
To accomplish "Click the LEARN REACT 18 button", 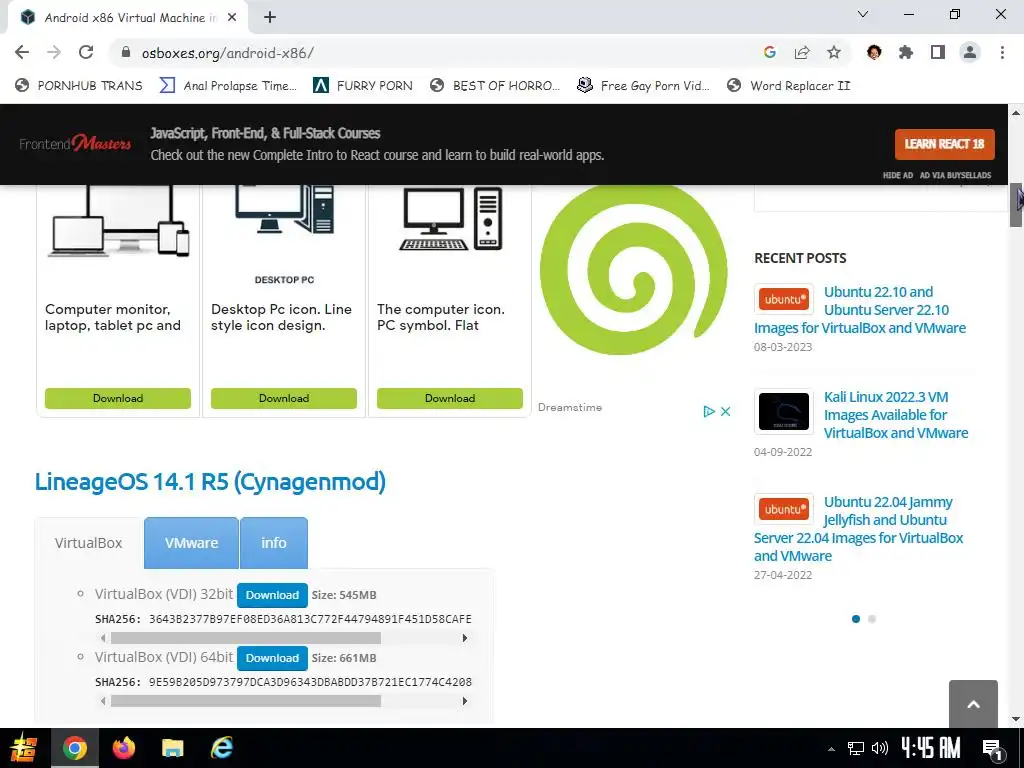I will click(x=944, y=144).
